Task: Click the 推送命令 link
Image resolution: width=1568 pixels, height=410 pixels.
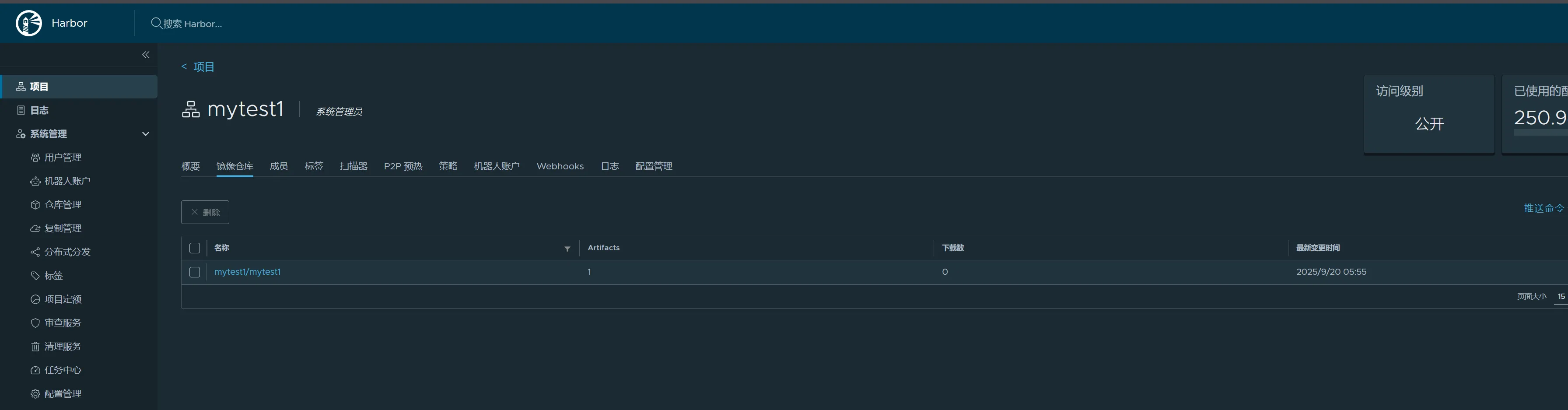Action: coord(1543,208)
